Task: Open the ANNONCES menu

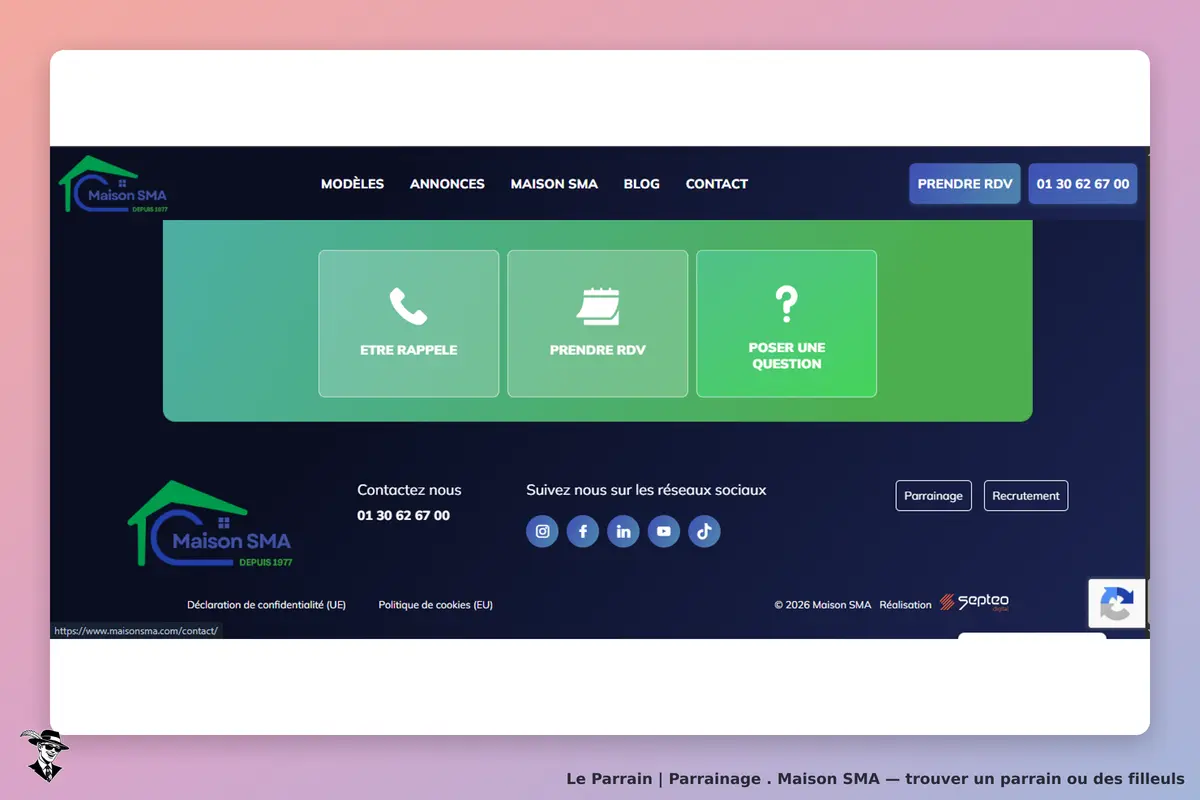Action: pyautogui.click(x=447, y=184)
